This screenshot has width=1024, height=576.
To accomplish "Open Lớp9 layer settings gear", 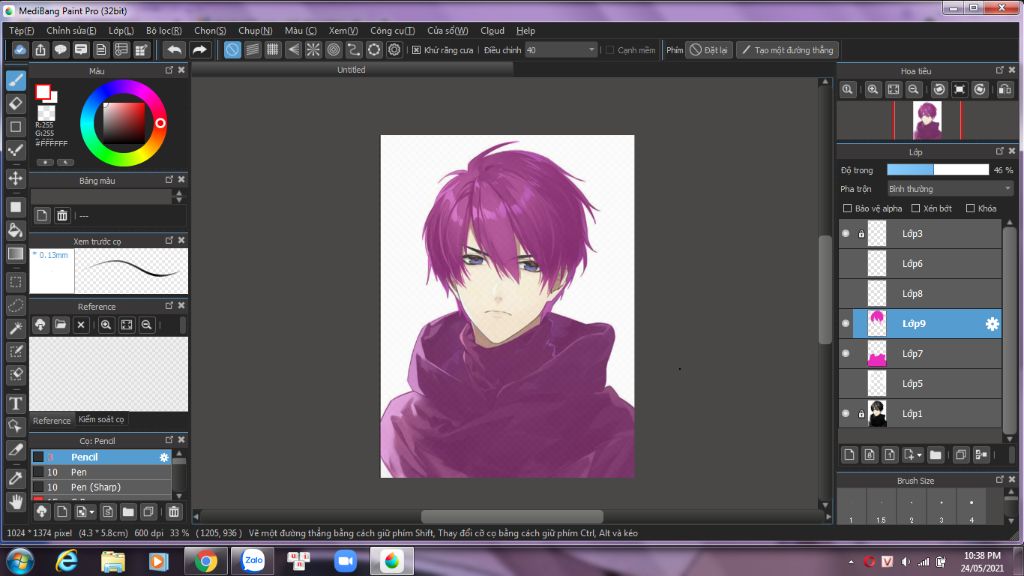I will (992, 324).
